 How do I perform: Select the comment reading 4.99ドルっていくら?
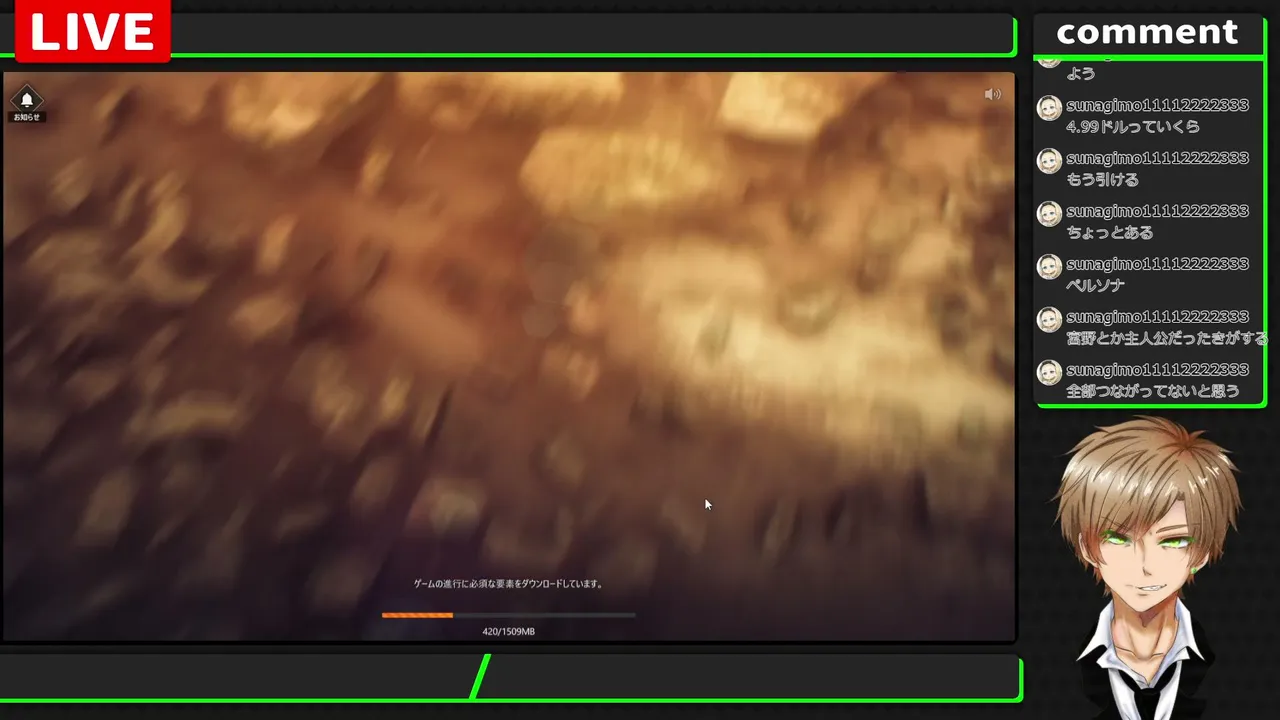[x=1133, y=127]
